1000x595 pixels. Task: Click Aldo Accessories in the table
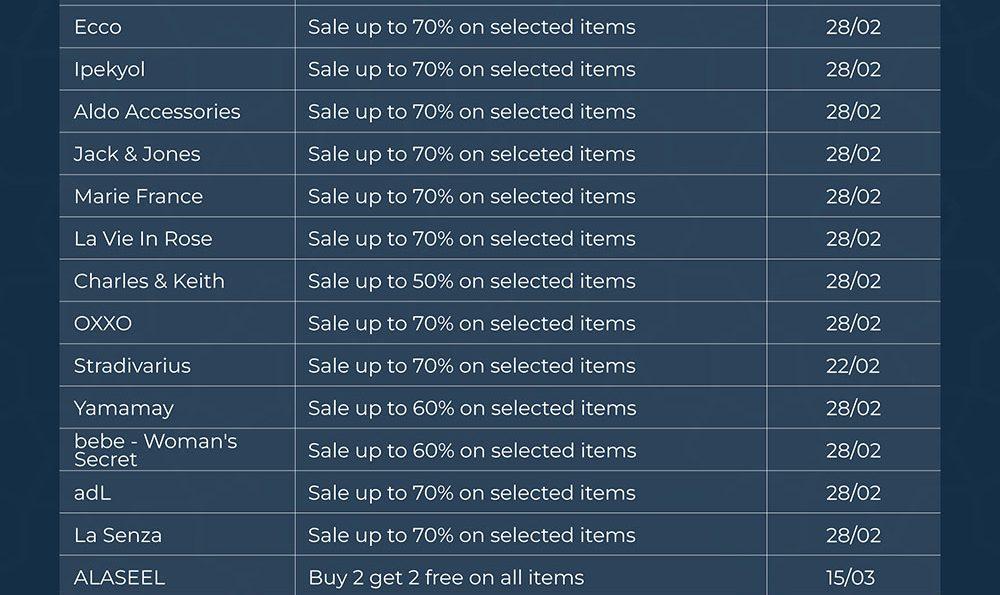click(x=157, y=112)
